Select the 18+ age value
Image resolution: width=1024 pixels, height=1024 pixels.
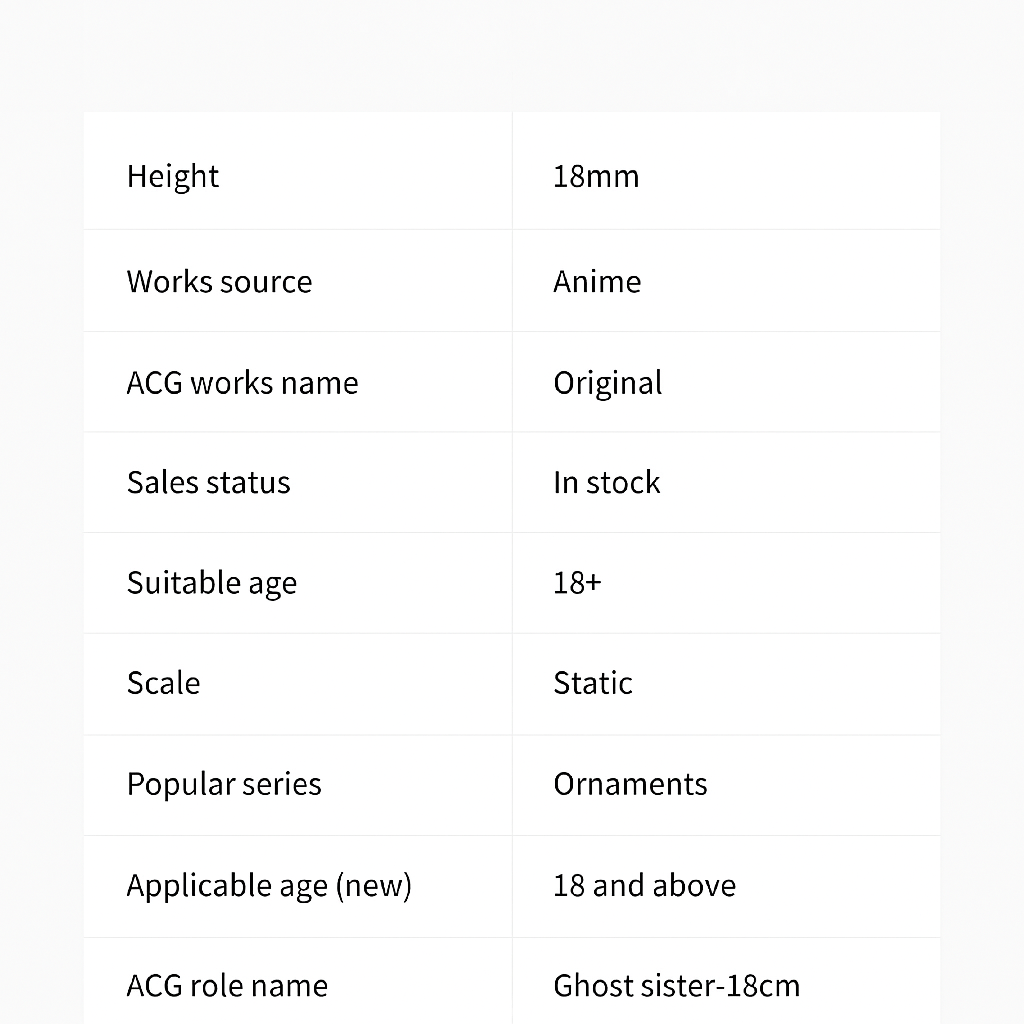(x=577, y=583)
